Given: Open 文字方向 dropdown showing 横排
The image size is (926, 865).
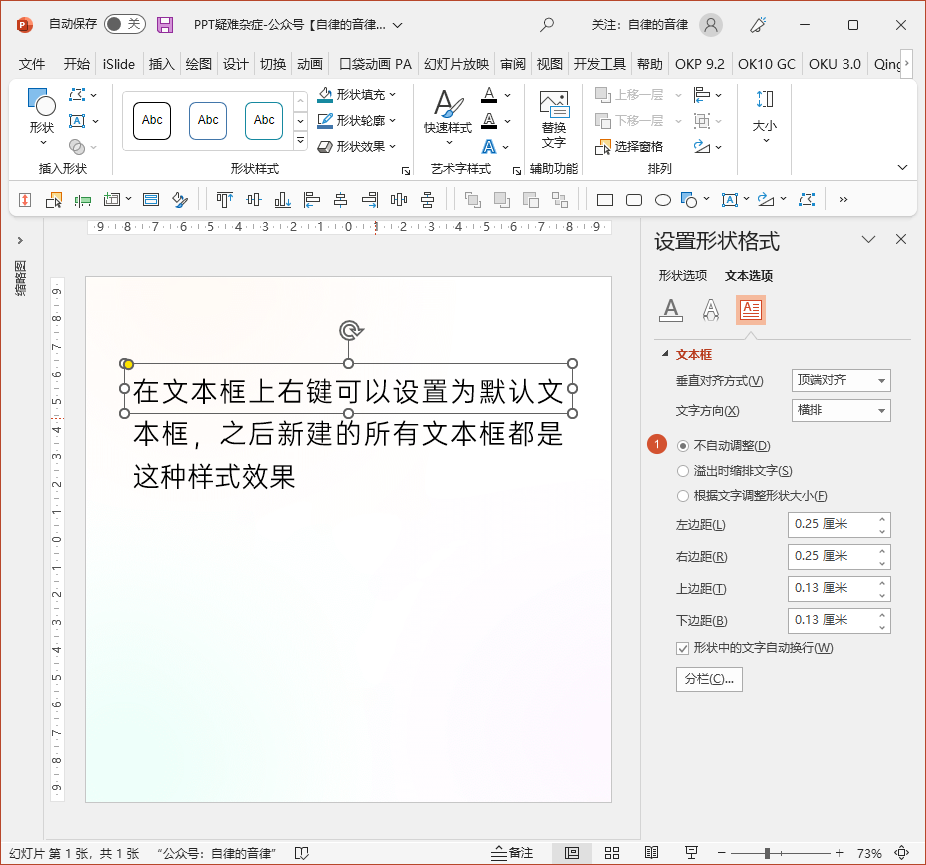Looking at the screenshot, I should (841, 410).
